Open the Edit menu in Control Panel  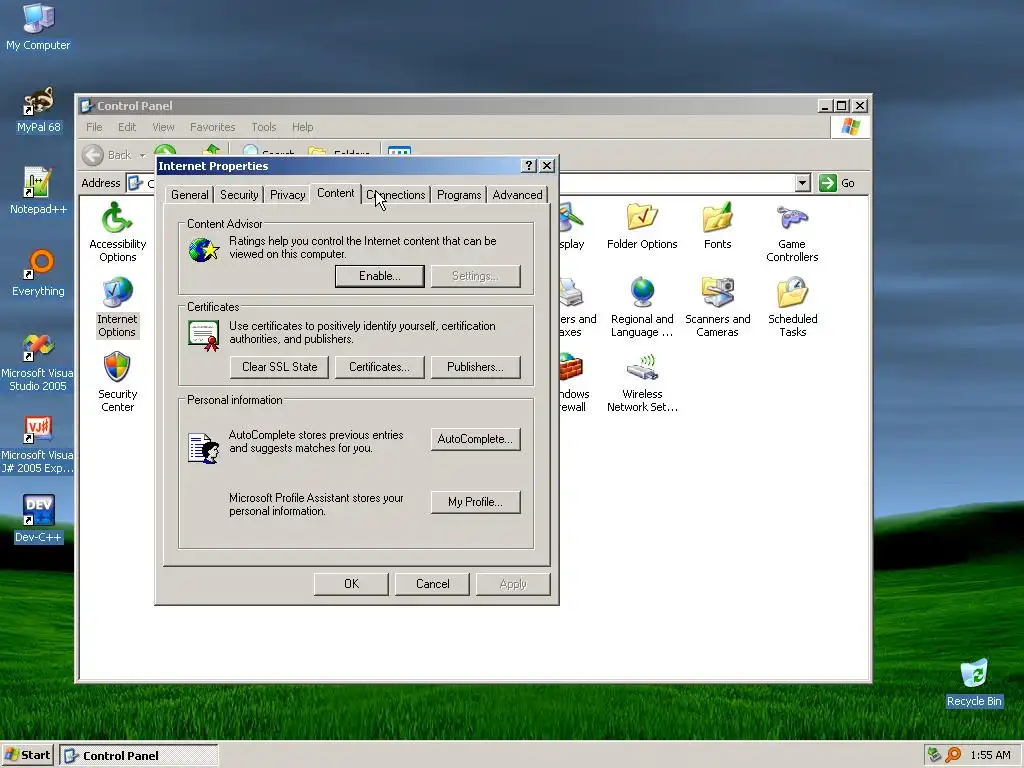127,127
